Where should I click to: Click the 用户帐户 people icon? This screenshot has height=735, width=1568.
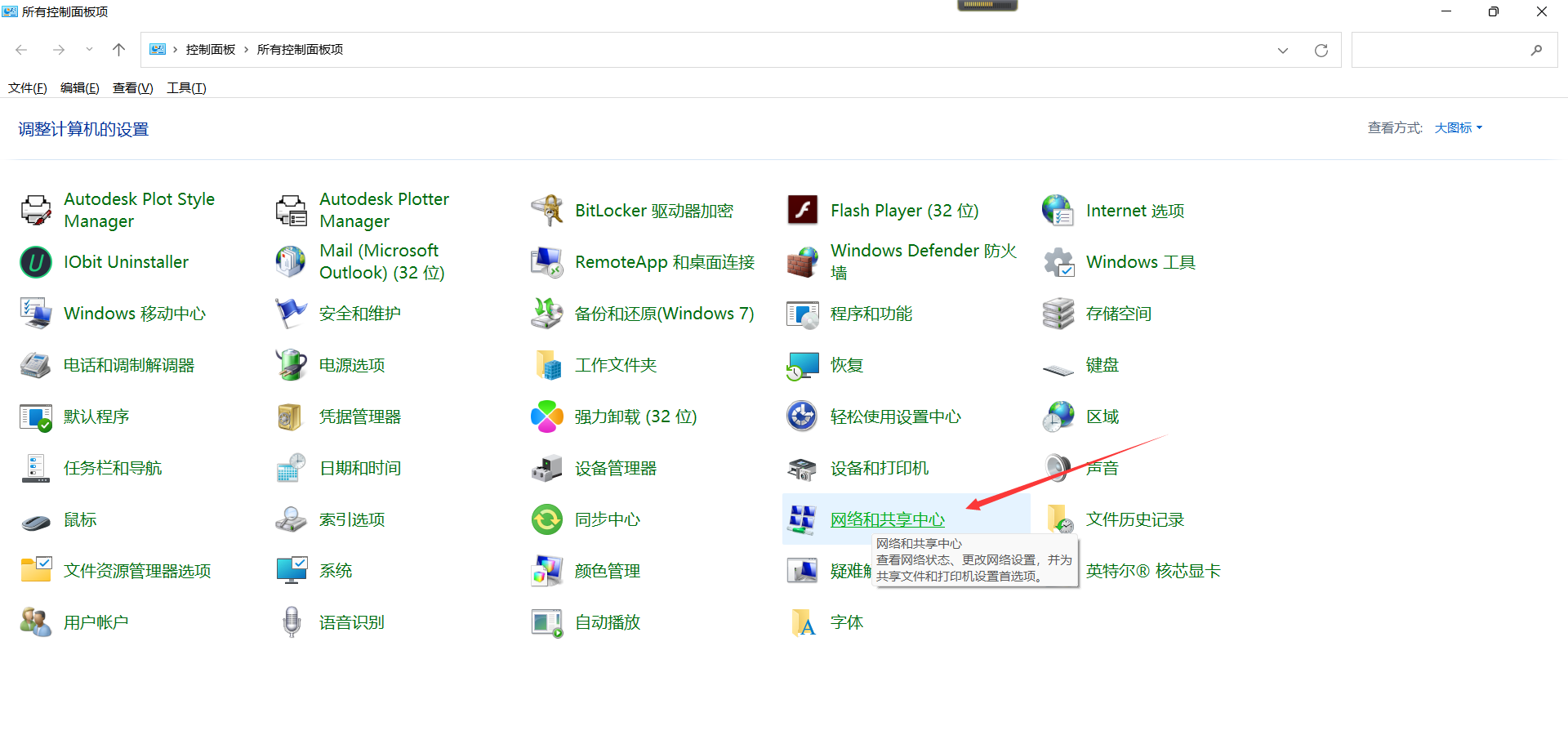tap(36, 622)
